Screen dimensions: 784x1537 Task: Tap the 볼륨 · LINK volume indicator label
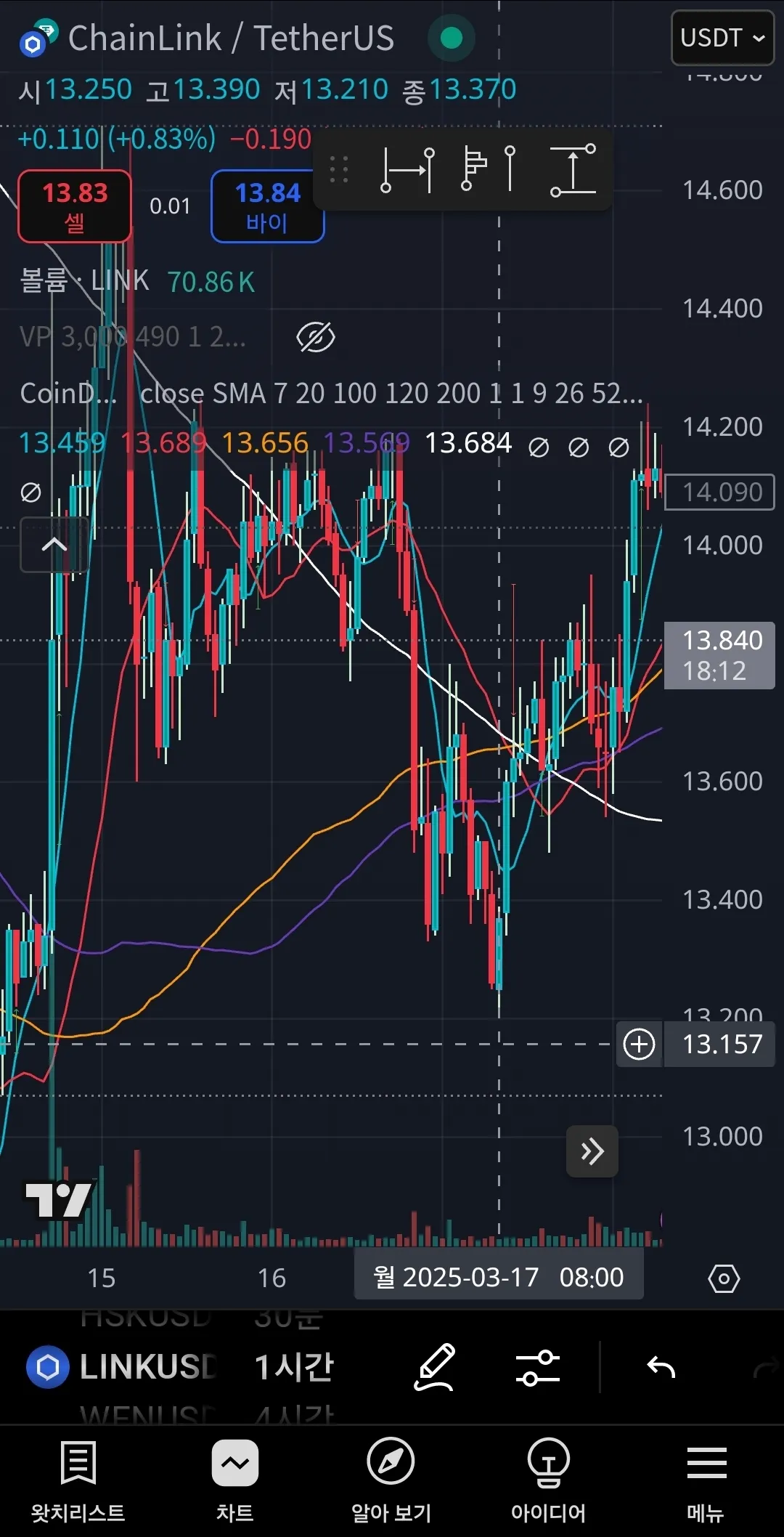(x=84, y=281)
